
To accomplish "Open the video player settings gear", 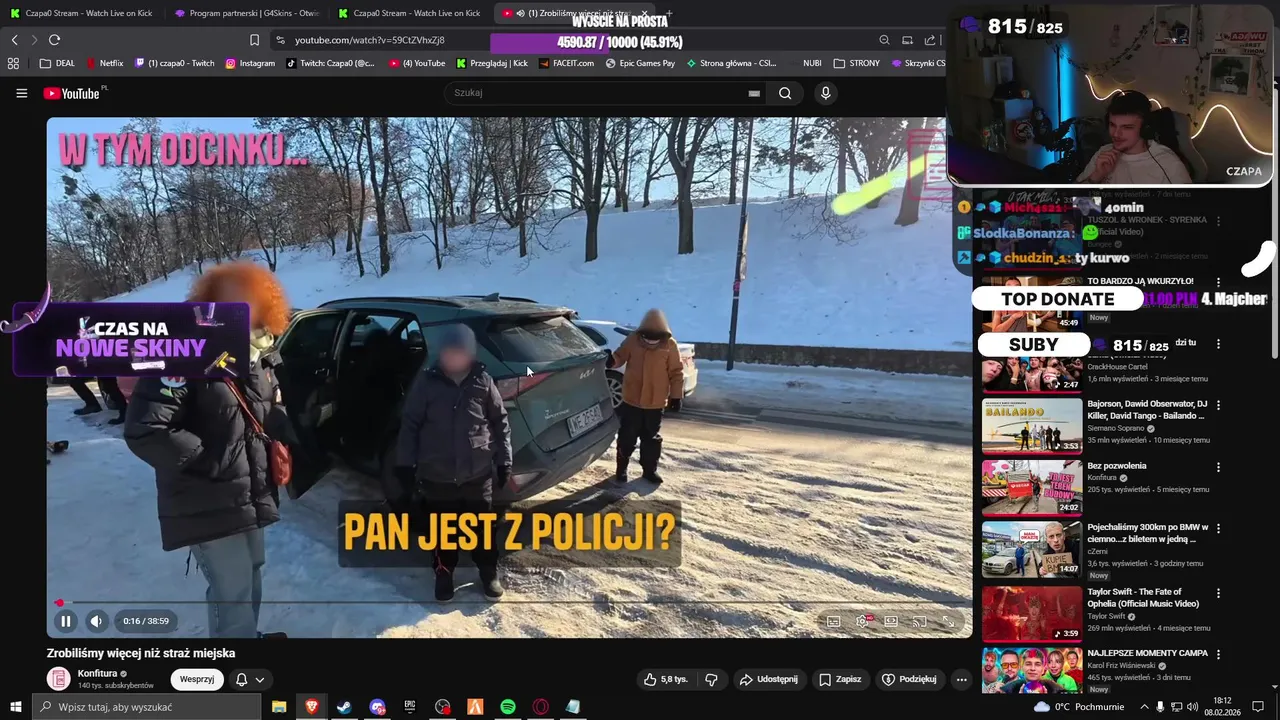I will (x=862, y=621).
